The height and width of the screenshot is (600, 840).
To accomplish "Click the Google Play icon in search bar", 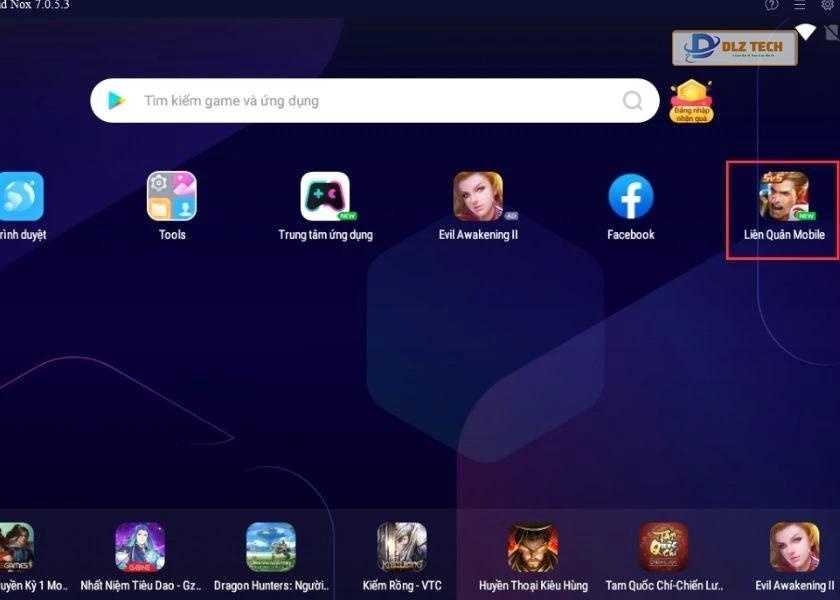I will coord(117,101).
